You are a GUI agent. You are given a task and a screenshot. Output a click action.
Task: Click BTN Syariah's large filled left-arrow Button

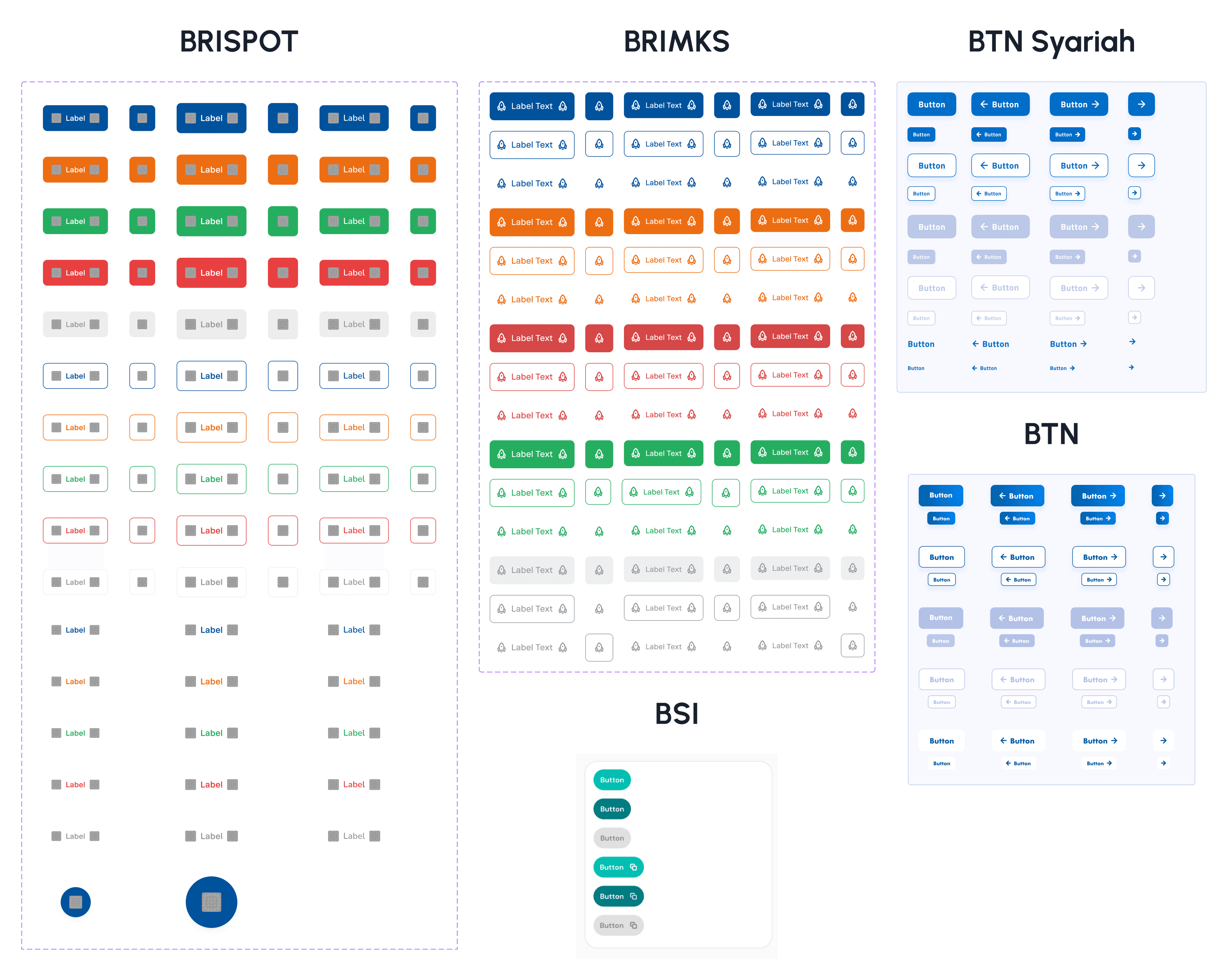tap(1000, 104)
